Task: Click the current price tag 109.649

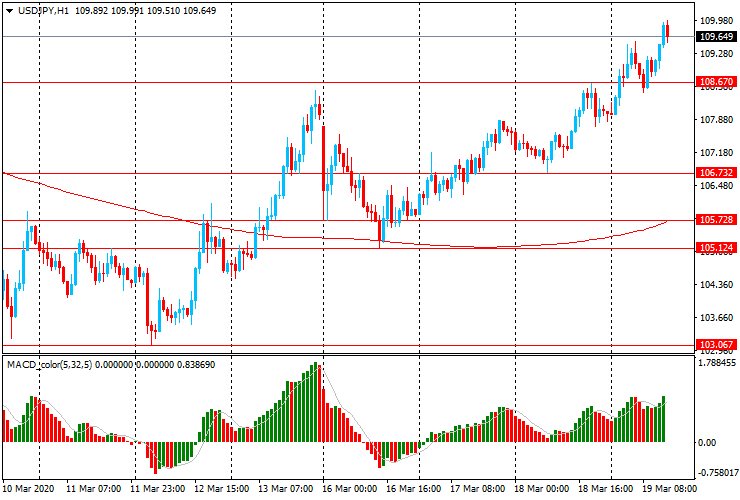Action: tap(716, 36)
